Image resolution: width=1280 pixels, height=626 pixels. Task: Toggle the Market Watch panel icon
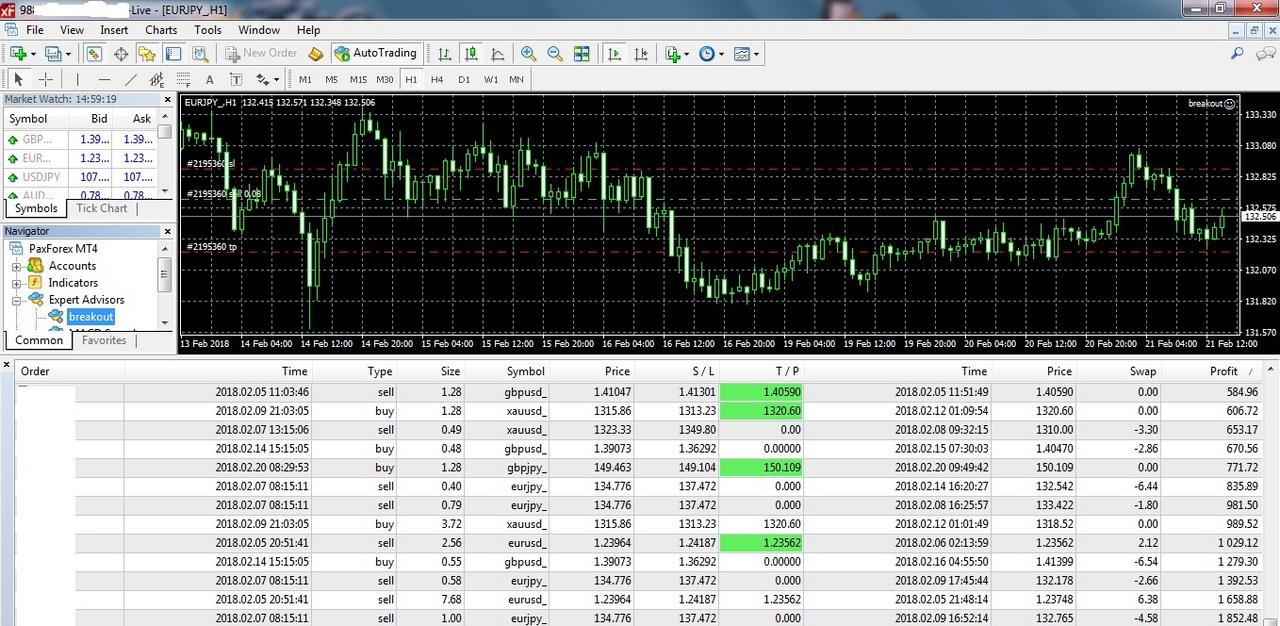tap(94, 54)
